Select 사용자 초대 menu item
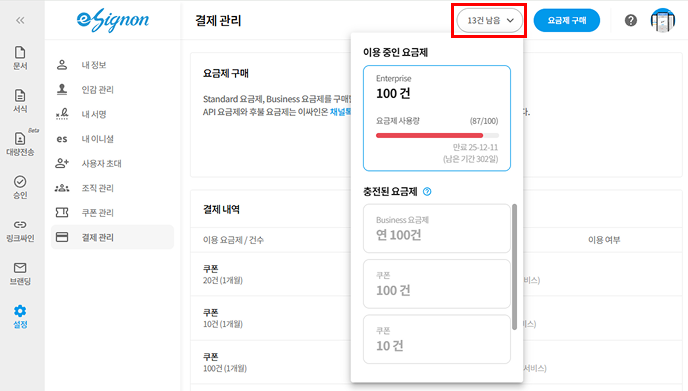Image resolution: width=688 pixels, height=391 pixels. [x=112, y=163]
